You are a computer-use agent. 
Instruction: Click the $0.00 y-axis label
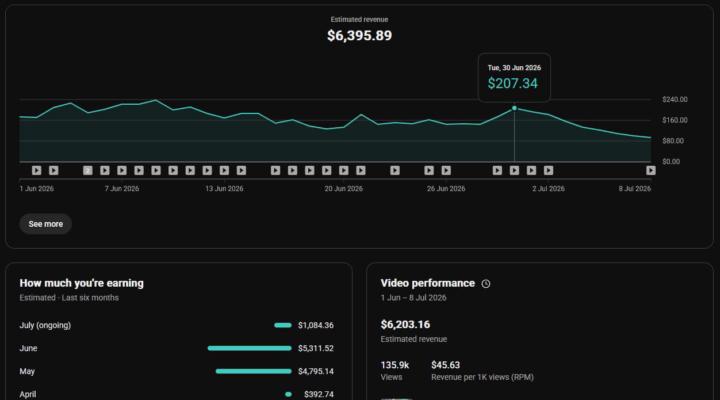click(671, 161)
